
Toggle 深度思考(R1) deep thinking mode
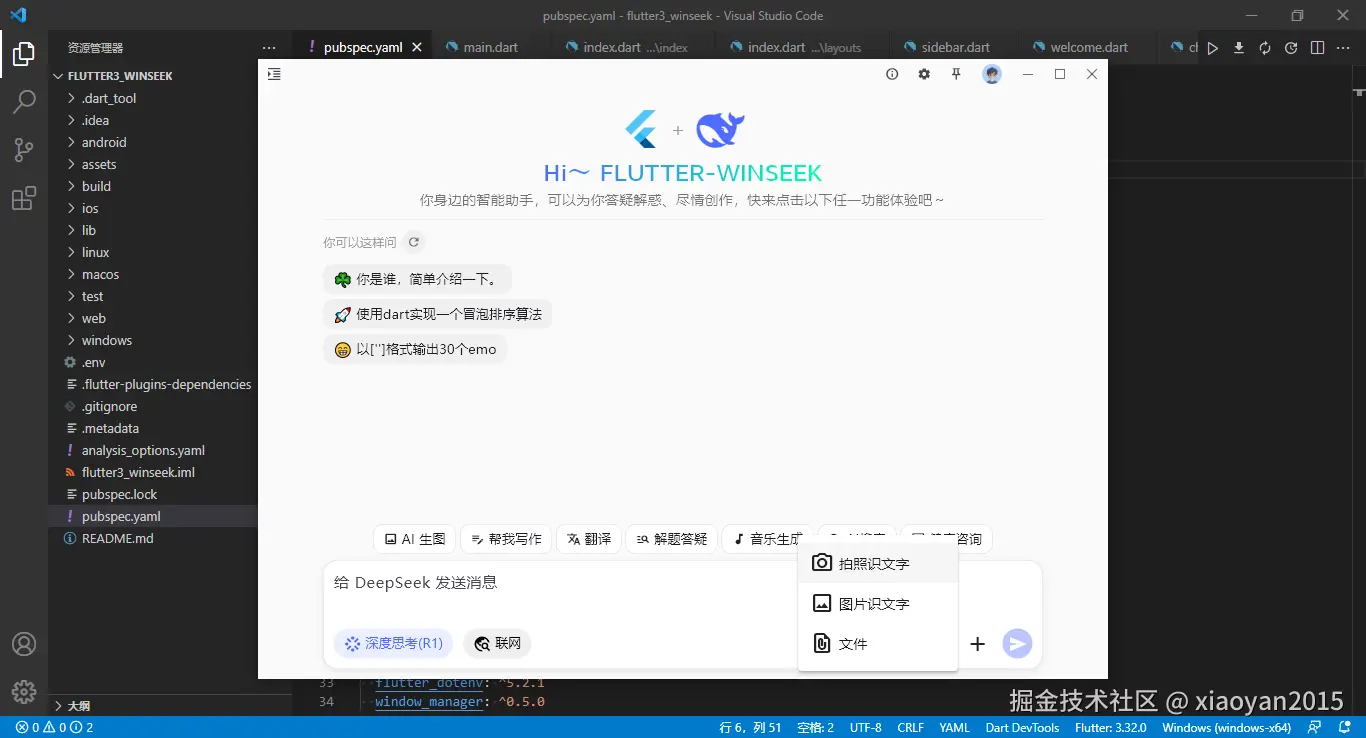tap(393, 644)
